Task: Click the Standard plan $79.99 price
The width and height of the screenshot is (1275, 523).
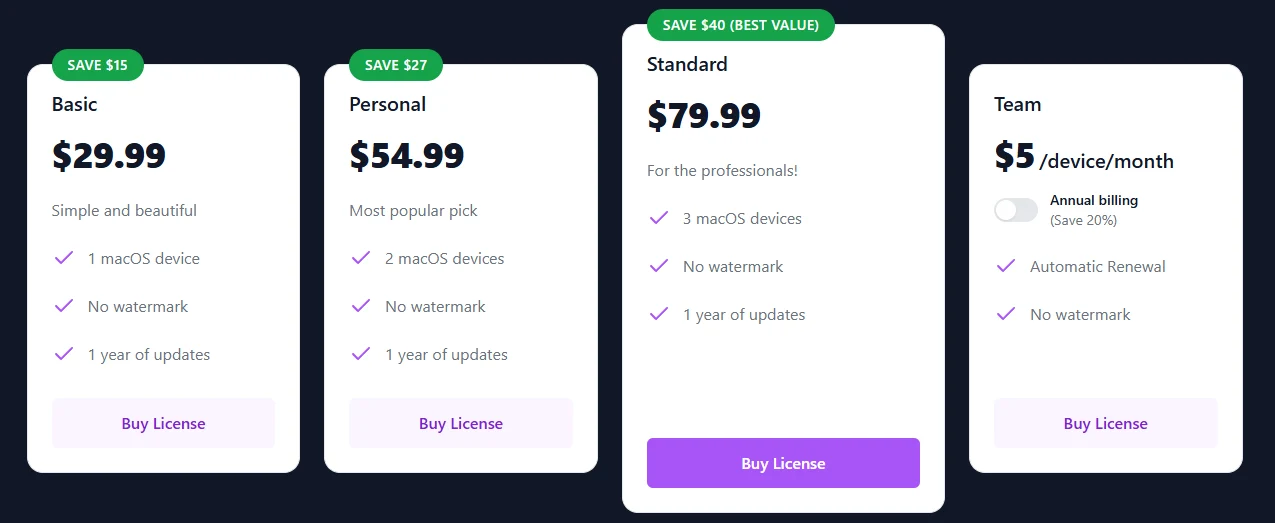Action: [704, 116]
